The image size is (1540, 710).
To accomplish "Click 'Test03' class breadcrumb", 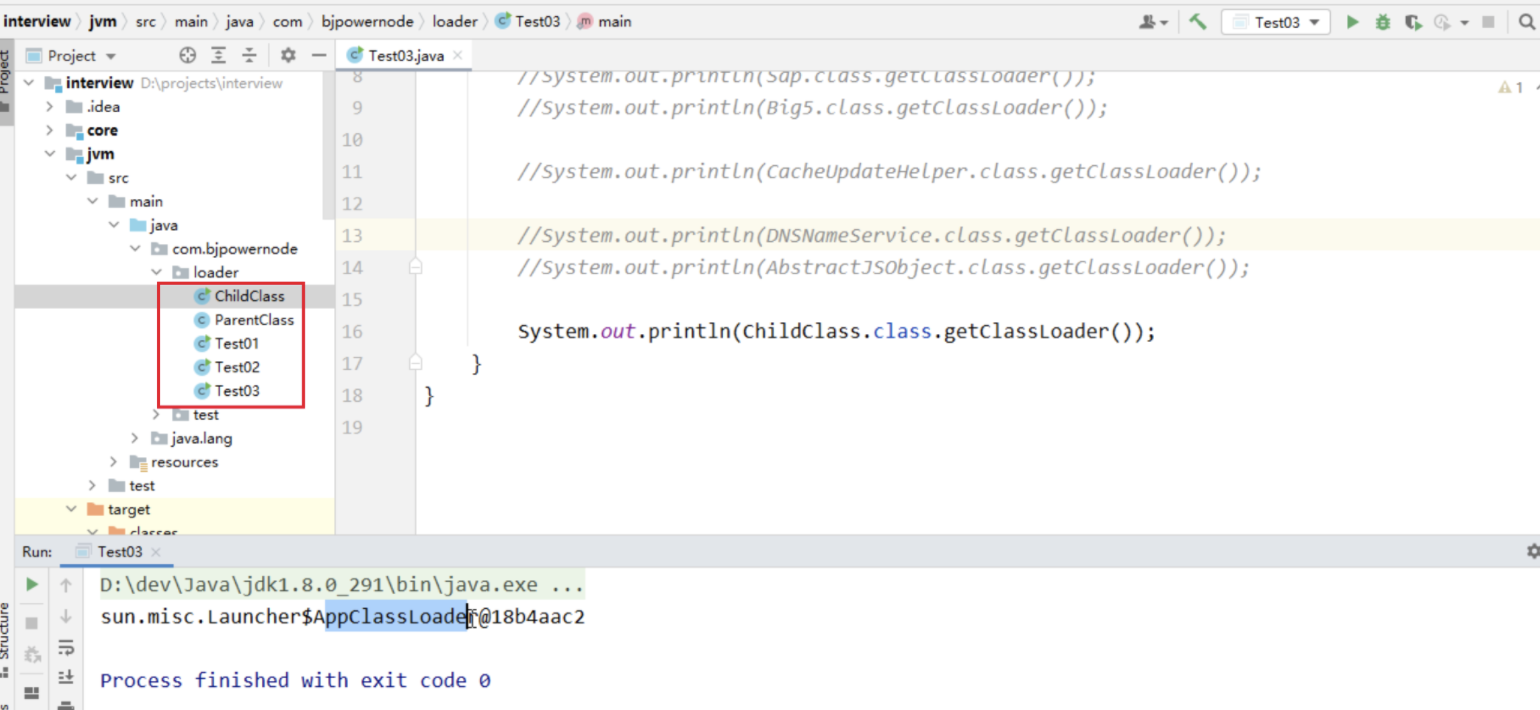I will (x=527, y=21).
